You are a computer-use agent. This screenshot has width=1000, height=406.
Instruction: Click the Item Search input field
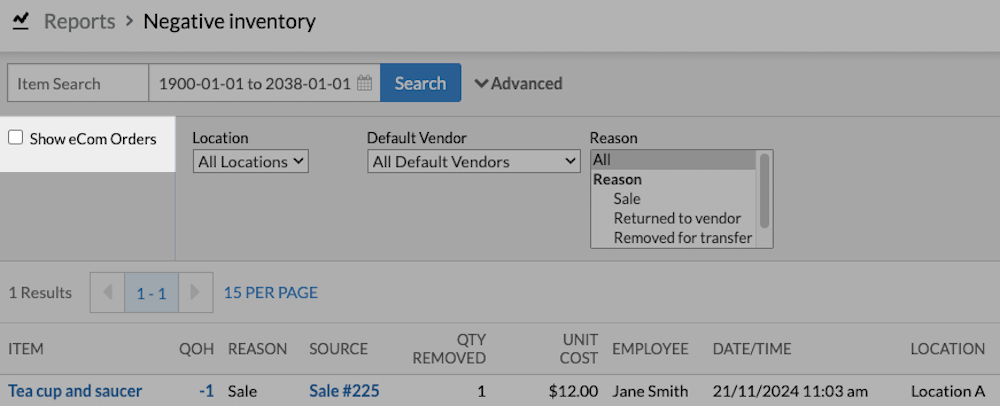point(78,84)
